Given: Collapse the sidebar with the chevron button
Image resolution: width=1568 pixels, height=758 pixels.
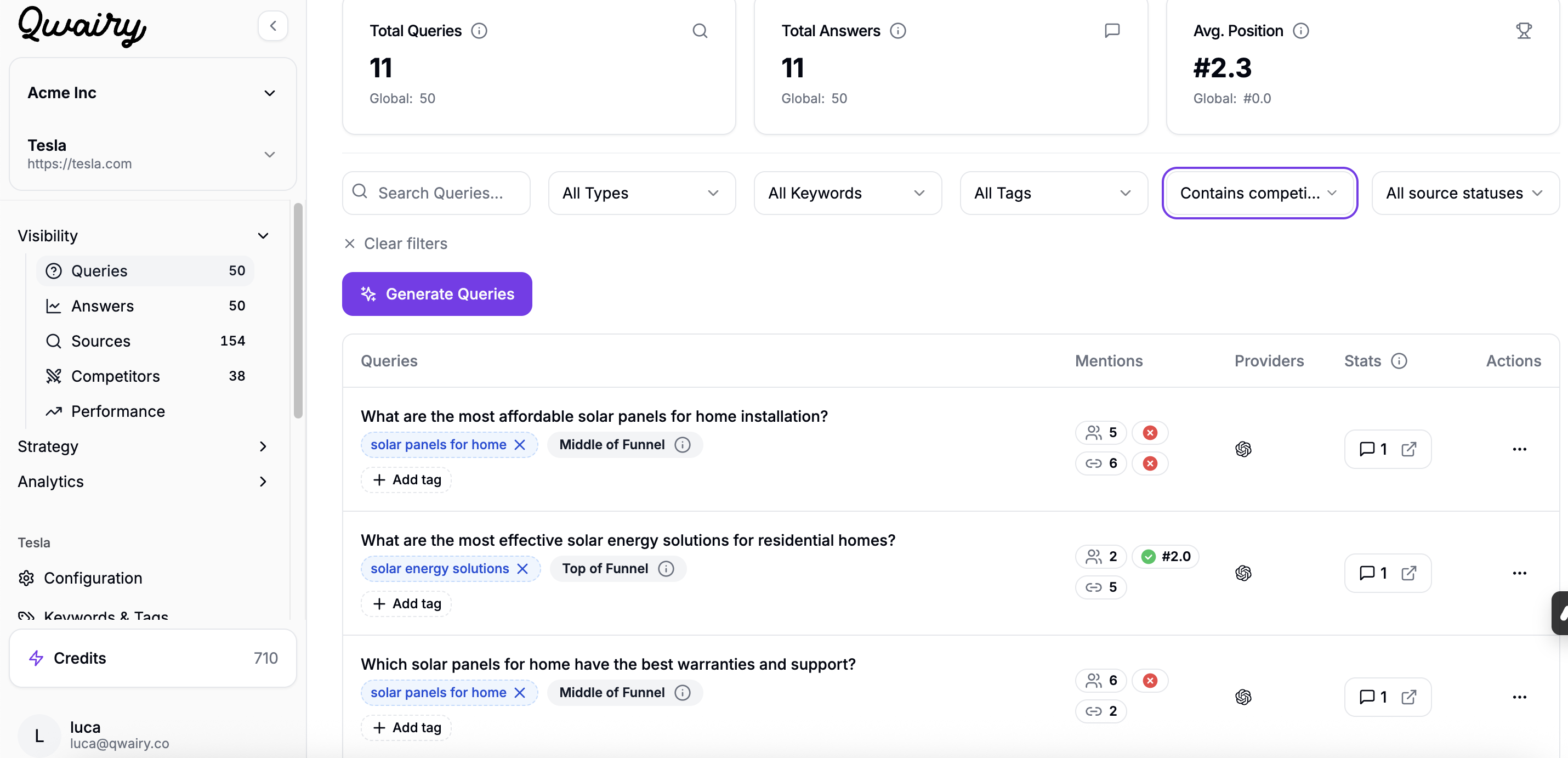Looking at the screenshot, I should tap(272, 26).
